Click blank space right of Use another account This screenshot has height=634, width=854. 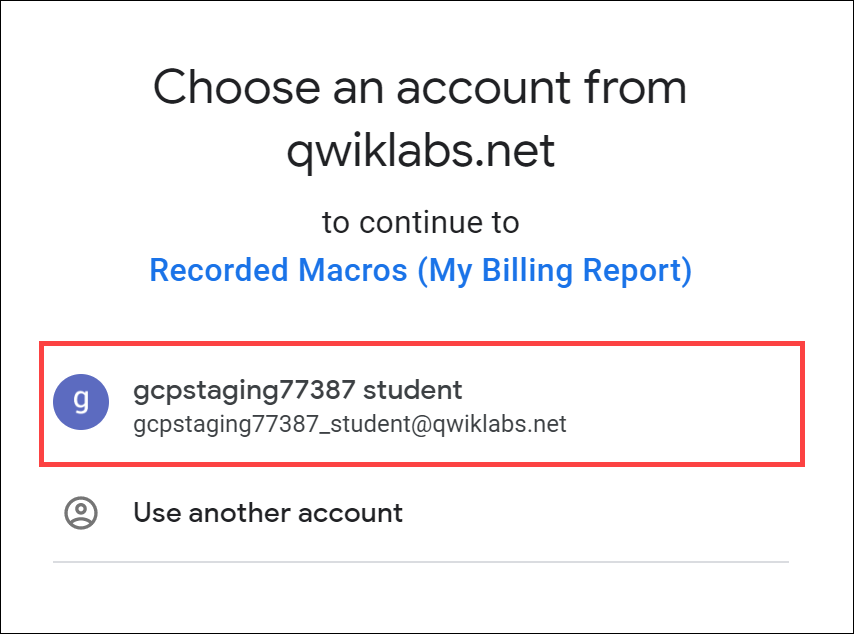(x=594, y=513)
